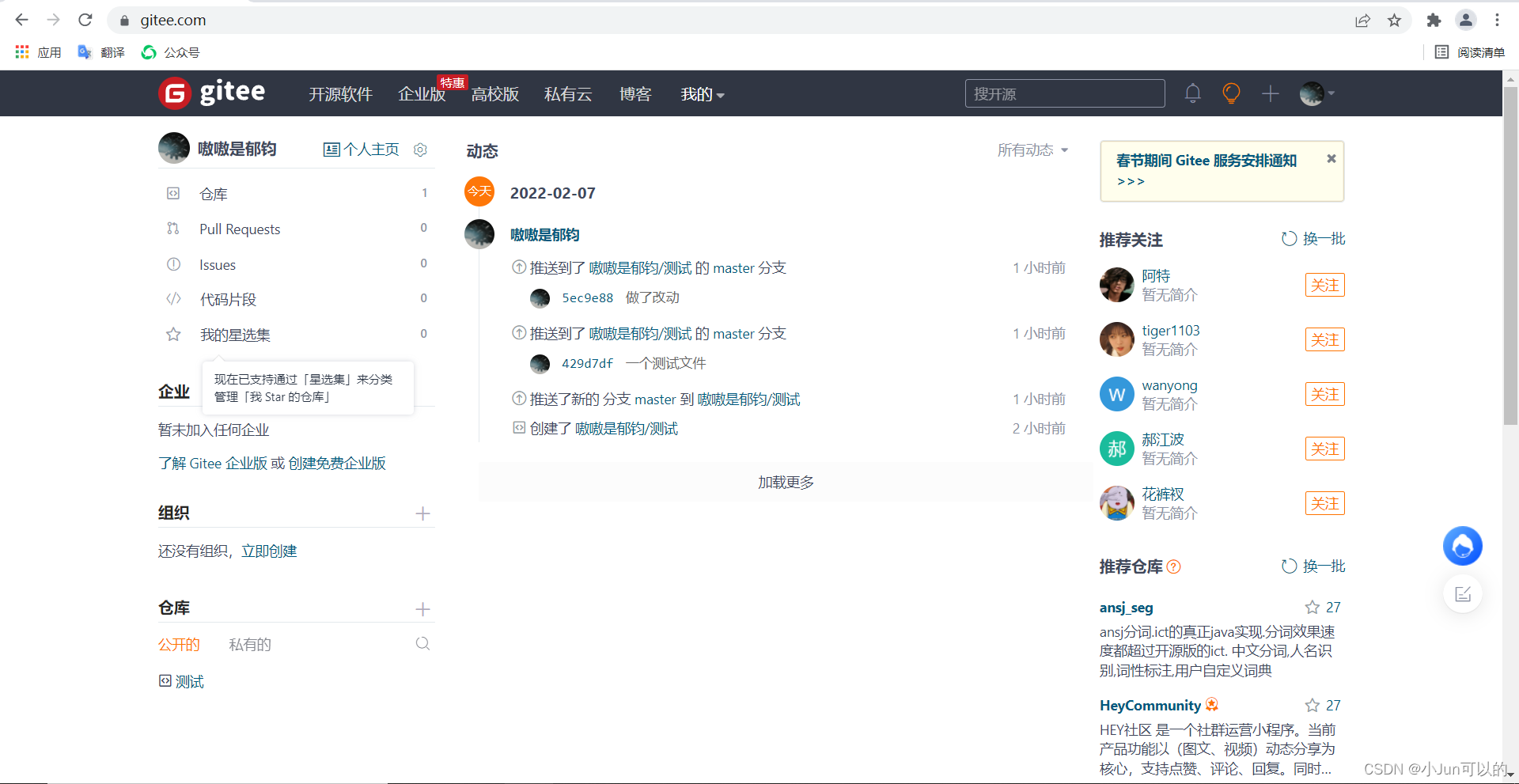Screen dimensions: 1519x784
Task: Click the plus icon in the top navbar
Action: point(1269,93)
